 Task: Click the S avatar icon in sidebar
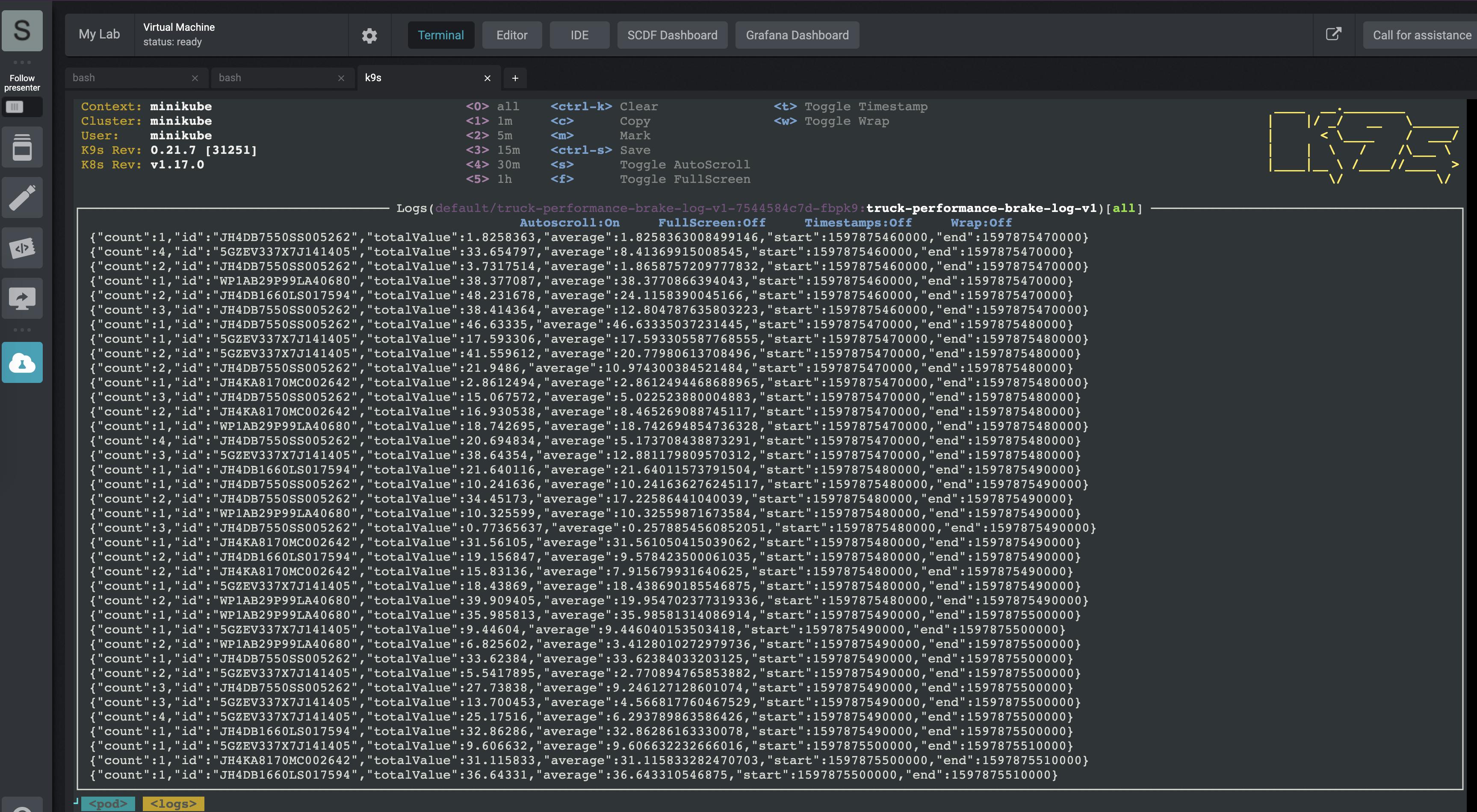pos(22,30)
